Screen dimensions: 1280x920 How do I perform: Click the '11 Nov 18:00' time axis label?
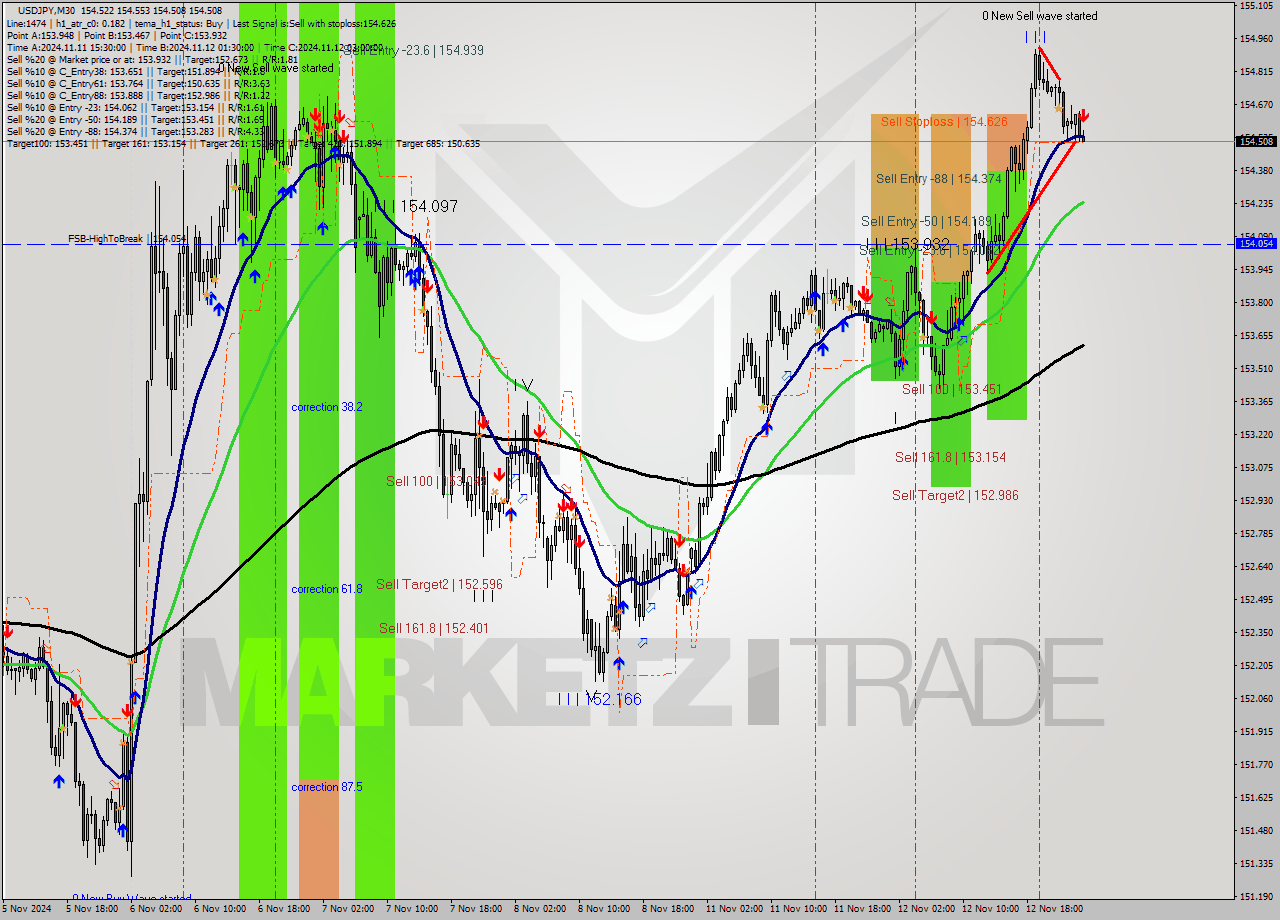pyautogui.click(x=863, y=909)
